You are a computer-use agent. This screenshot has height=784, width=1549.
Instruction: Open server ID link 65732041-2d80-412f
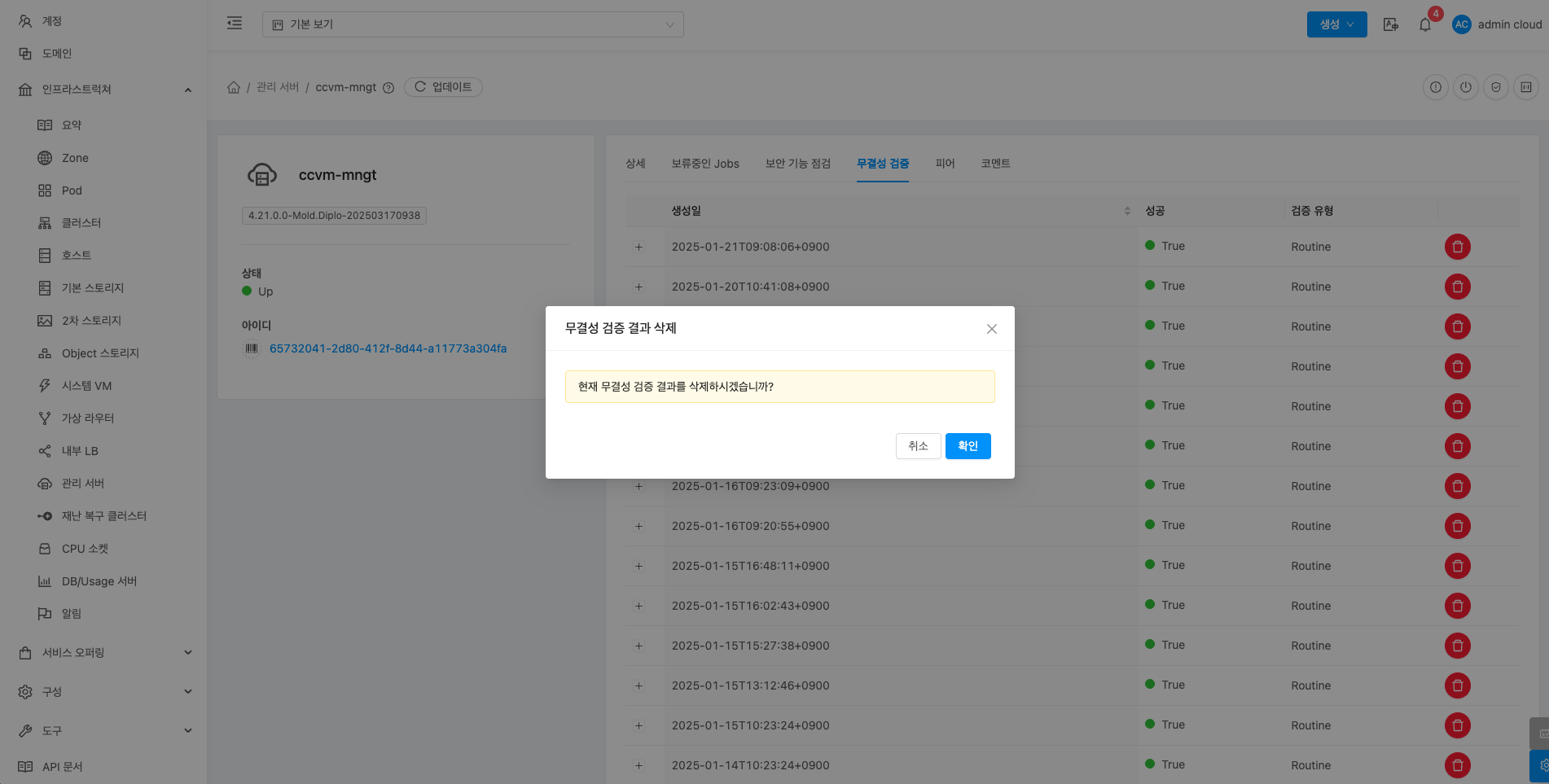point(388,348)
